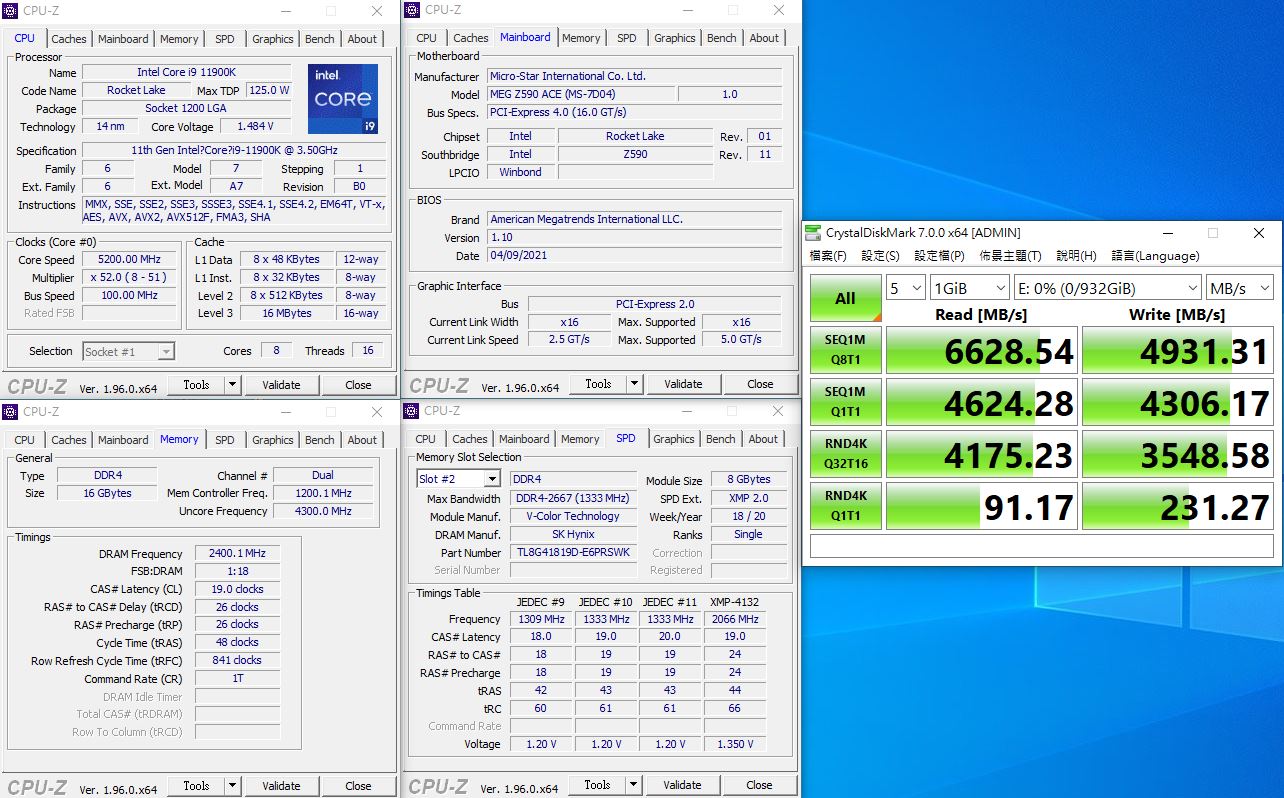The height and width of the screenshot is (798, 1284).
Task: Expand Tools arrow in the CPU-Z SPD window
Action: [634, 785]
